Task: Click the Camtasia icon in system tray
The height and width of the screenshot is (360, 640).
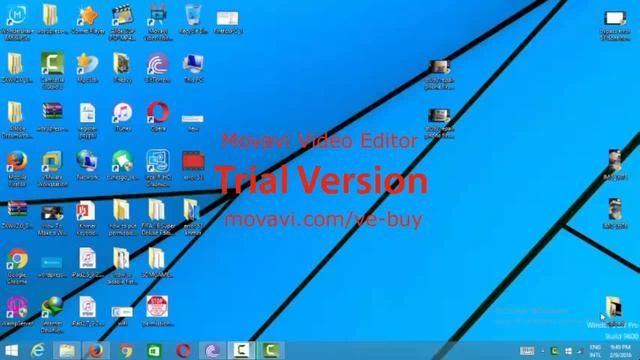Action: coord(554,351)
